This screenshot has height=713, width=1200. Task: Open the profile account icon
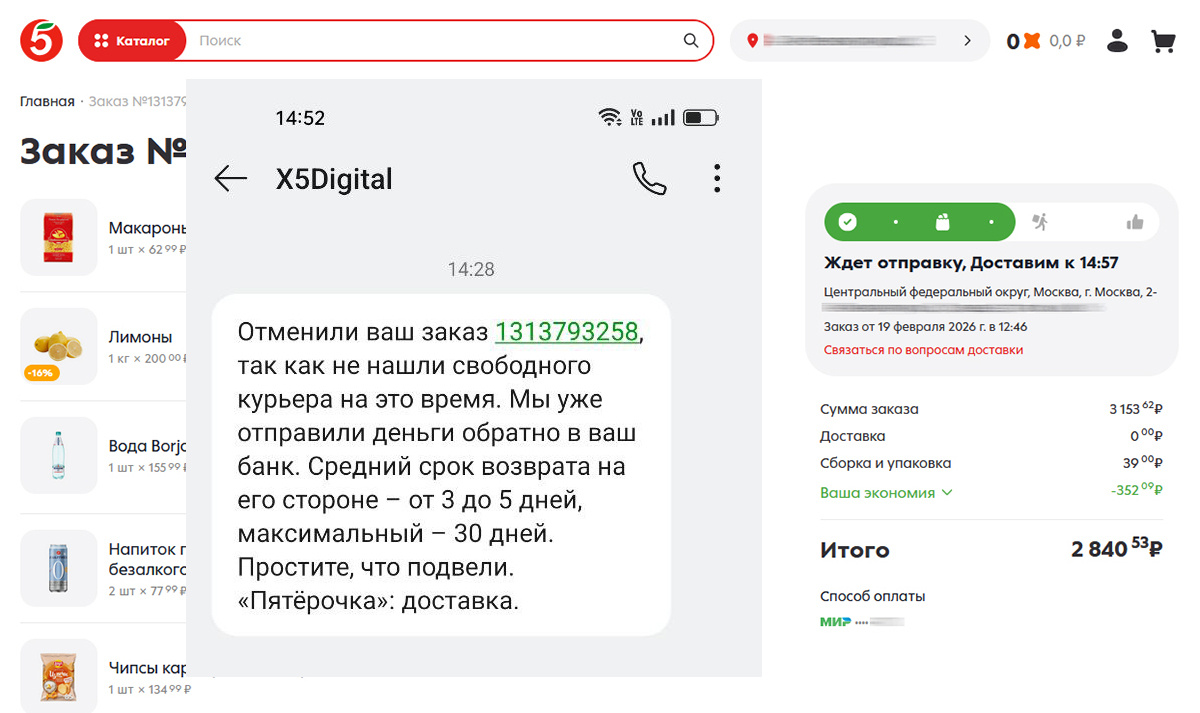coord(1116,40)
